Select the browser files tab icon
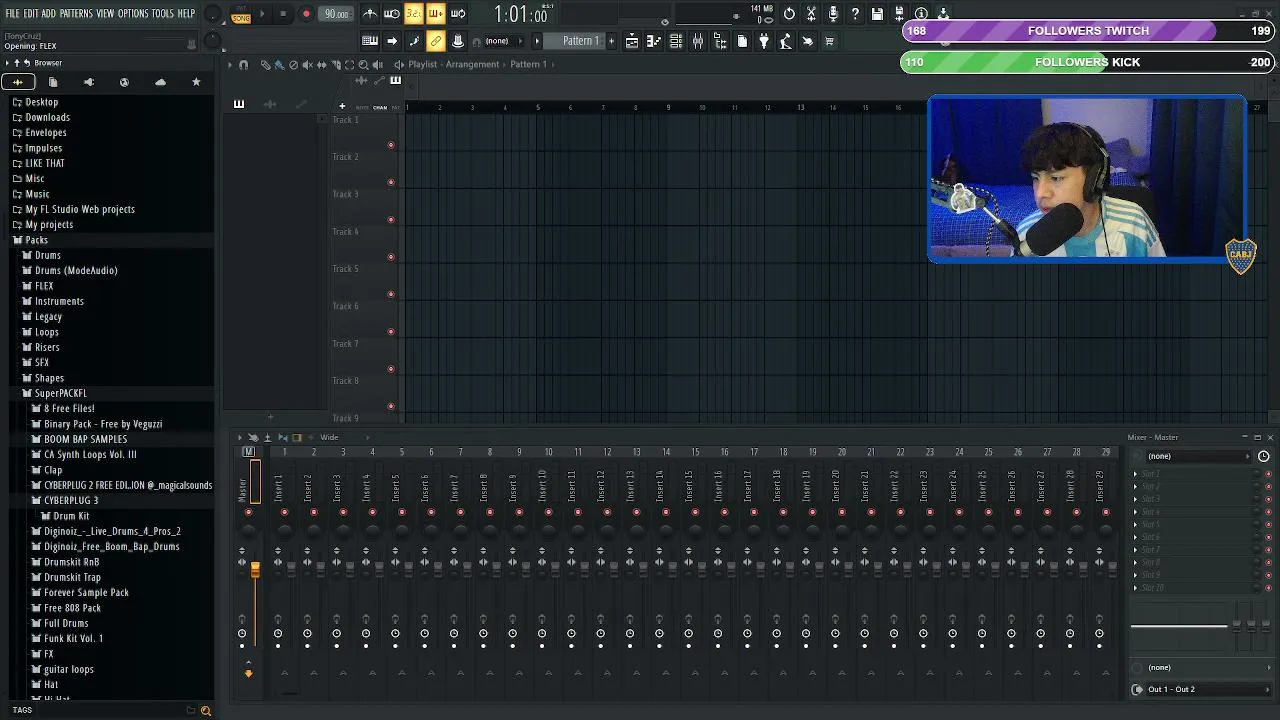Image resolution: width=1280 pixels, height=720 pixels. [x=53, y=82]
